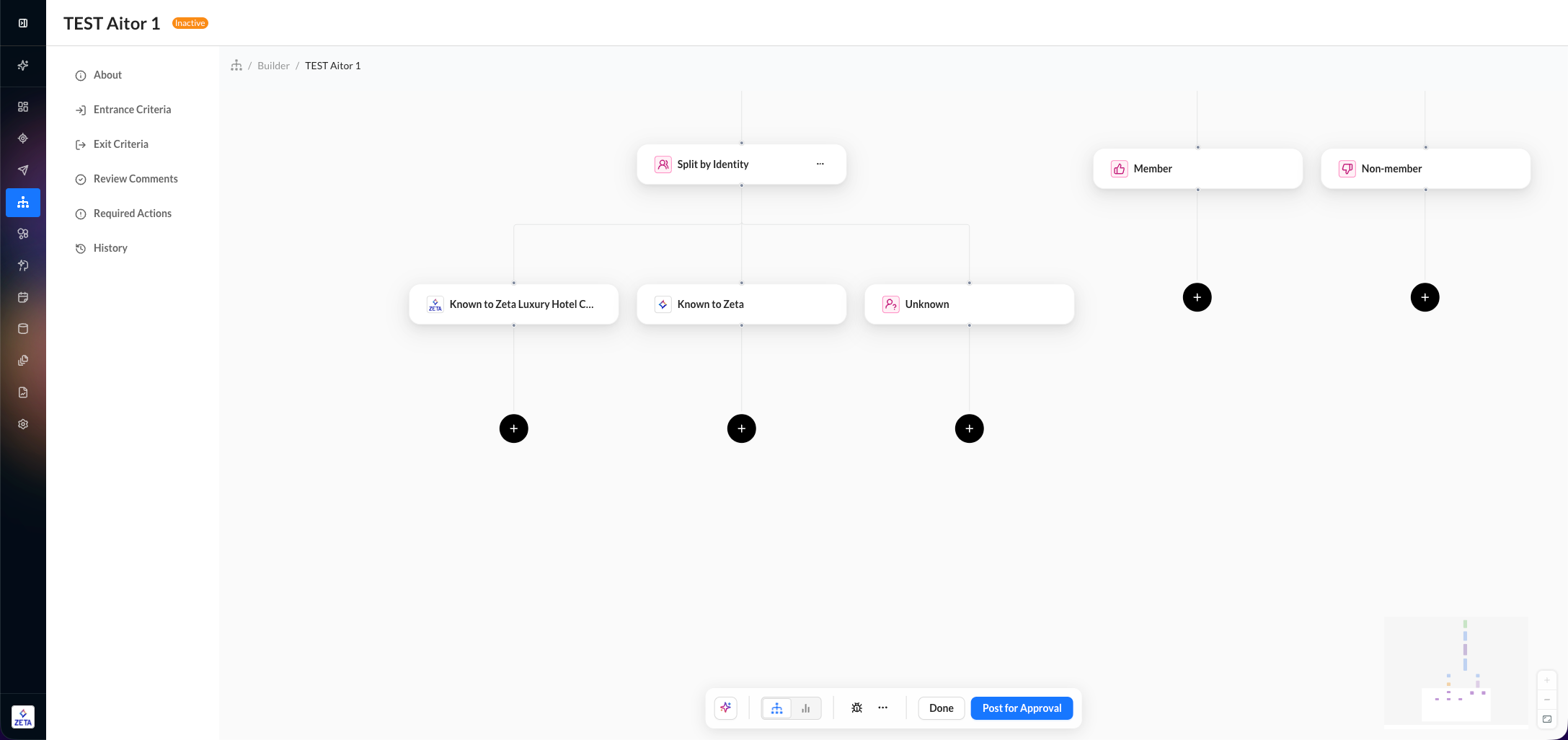Image resolution: width=1568 pixels, height=740 pixels.
Task: Select the Known to Zeta Luxury Hotel node card
Action: tap(514, 304)
